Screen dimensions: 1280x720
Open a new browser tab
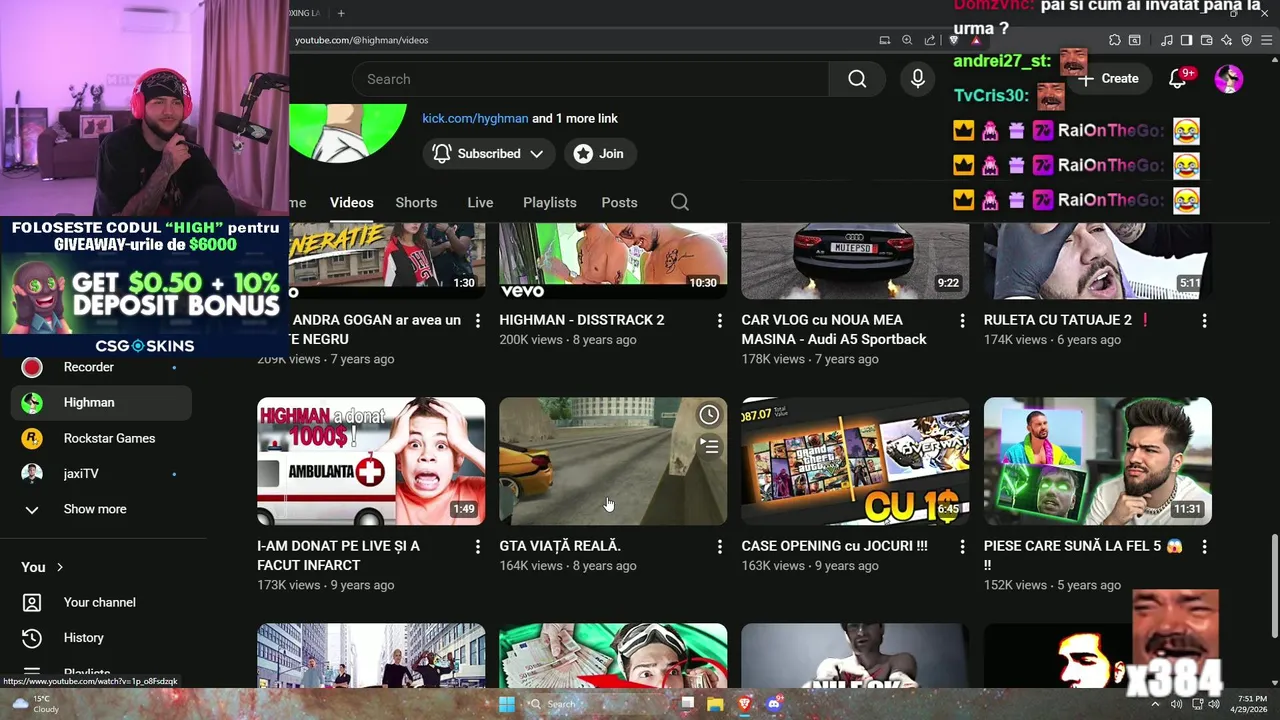[341, 13]
